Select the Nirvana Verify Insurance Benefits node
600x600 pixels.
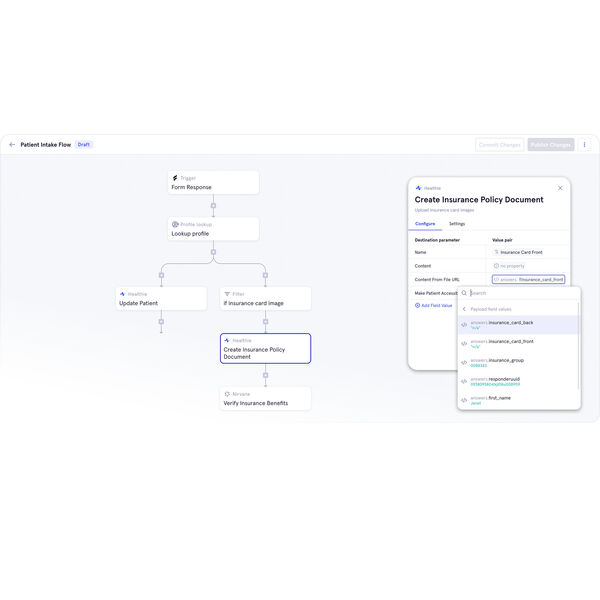(265, 398)
